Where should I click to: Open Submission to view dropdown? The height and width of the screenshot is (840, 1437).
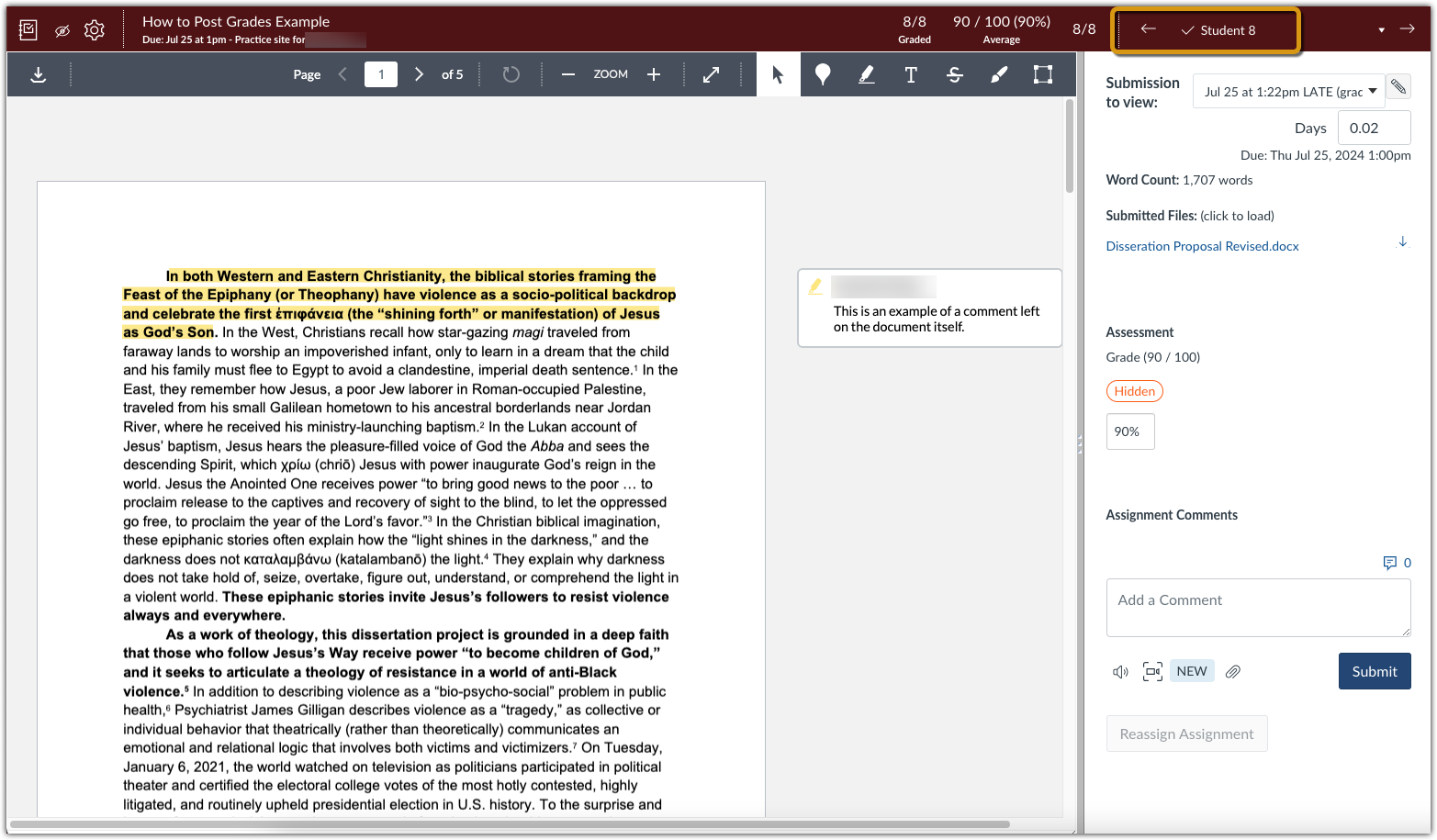[1288, 91]
